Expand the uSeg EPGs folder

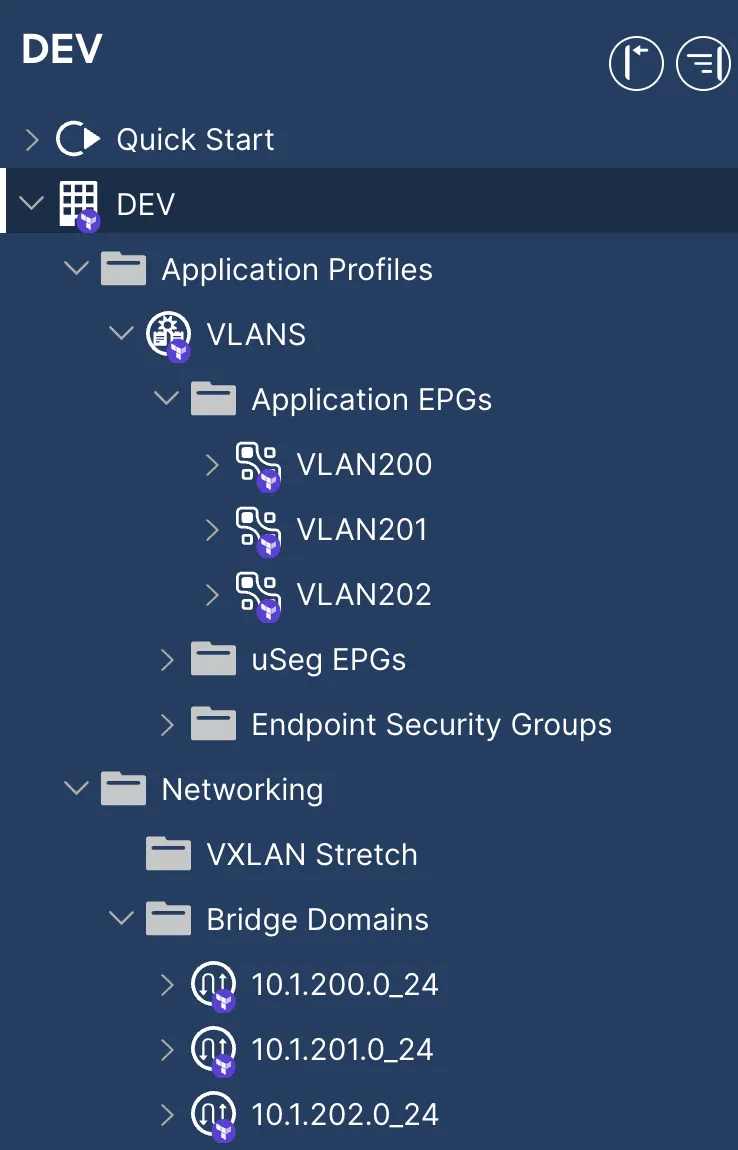[x=167, y=659]
